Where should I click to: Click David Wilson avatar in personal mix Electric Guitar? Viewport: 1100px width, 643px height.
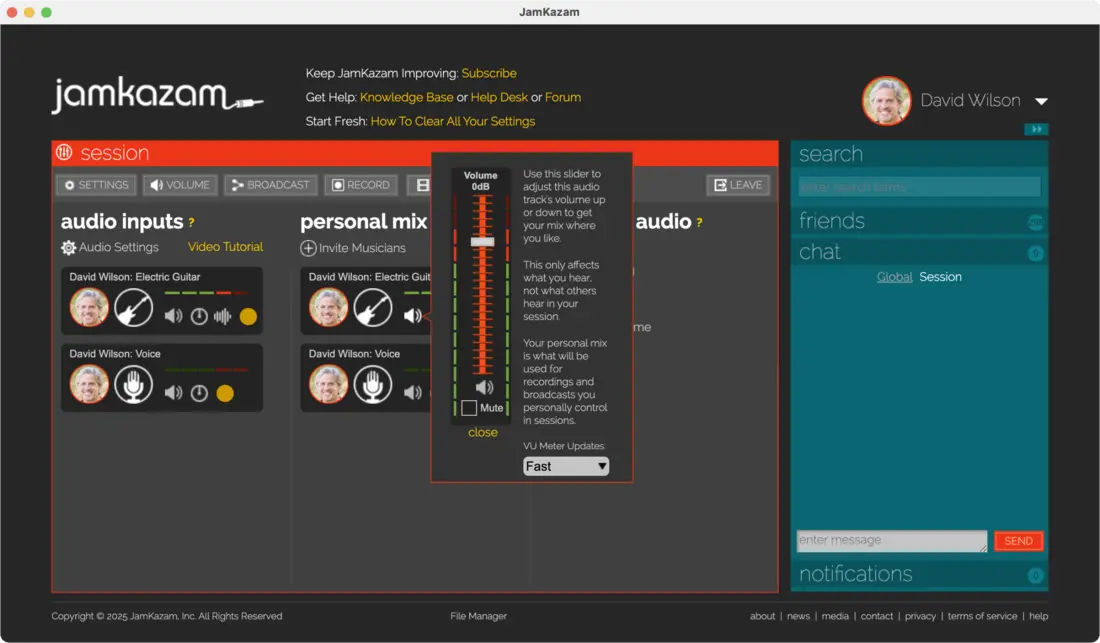point(328,308)
